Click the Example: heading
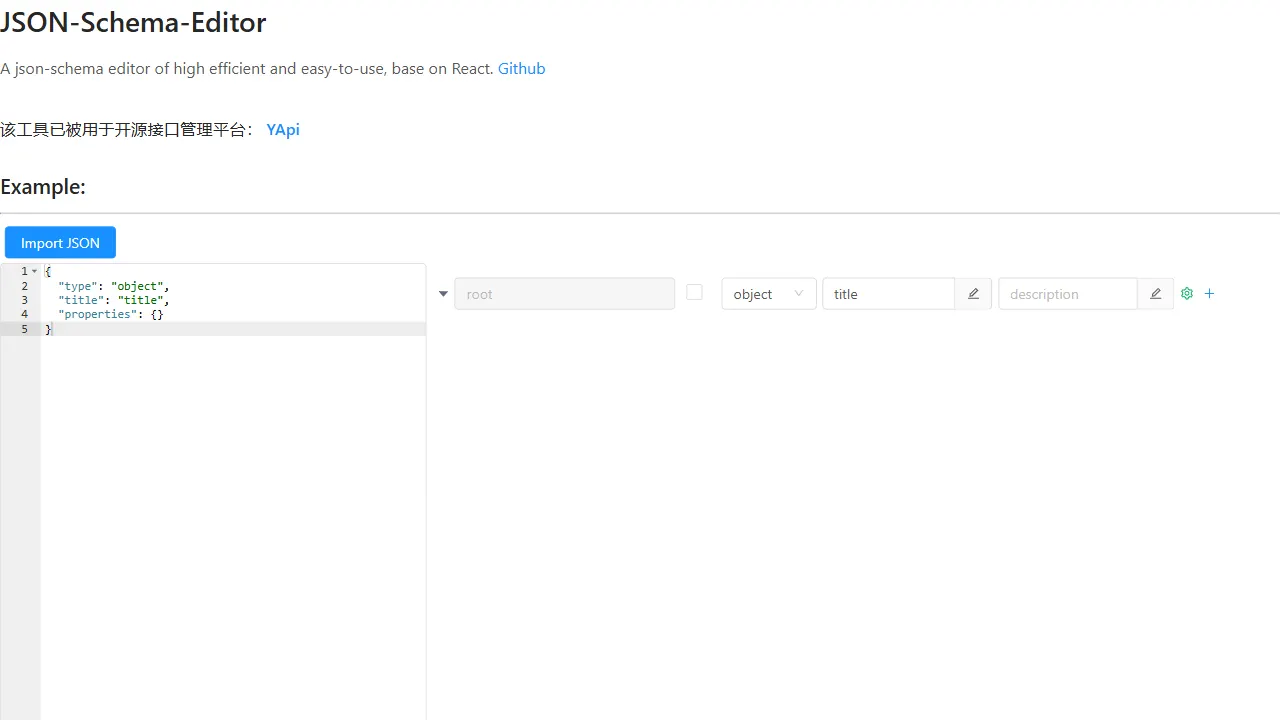The height and width of the screenshot is (720, 1280). (43, 187)
